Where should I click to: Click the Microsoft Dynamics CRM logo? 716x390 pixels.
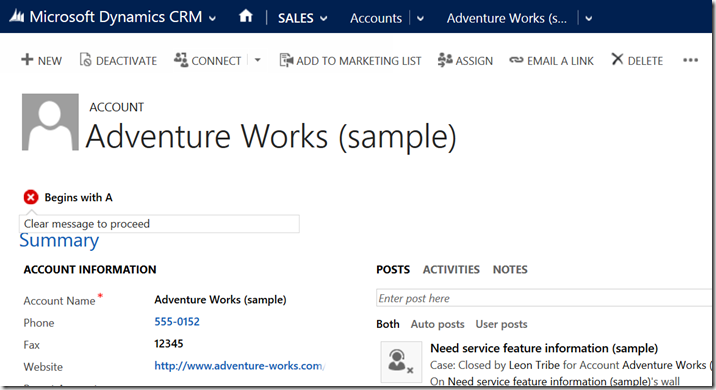(17, 17)
